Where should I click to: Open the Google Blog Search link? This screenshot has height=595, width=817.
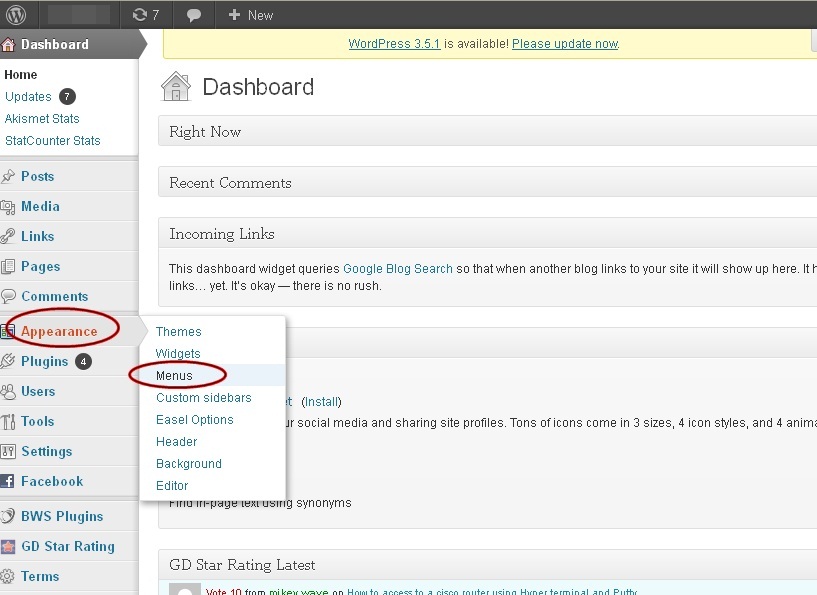coord(398,269)
